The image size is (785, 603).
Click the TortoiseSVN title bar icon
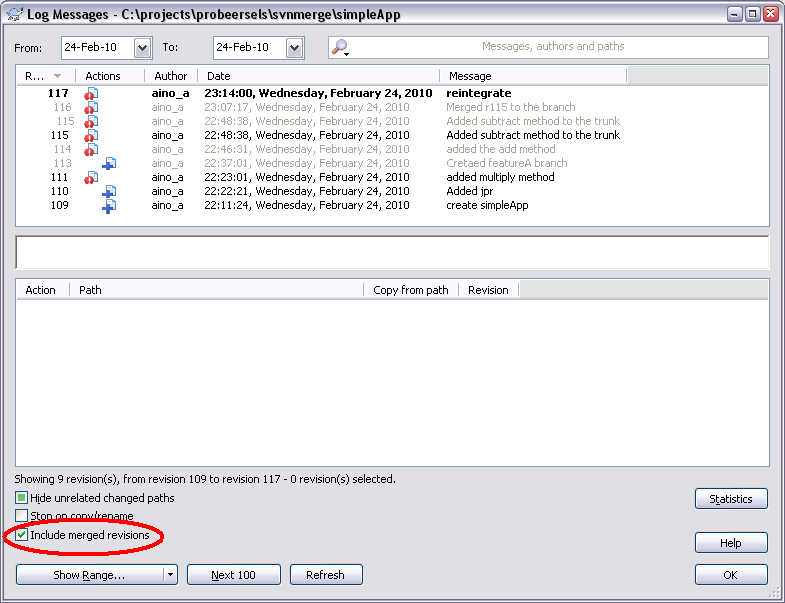tap(15, 14)
